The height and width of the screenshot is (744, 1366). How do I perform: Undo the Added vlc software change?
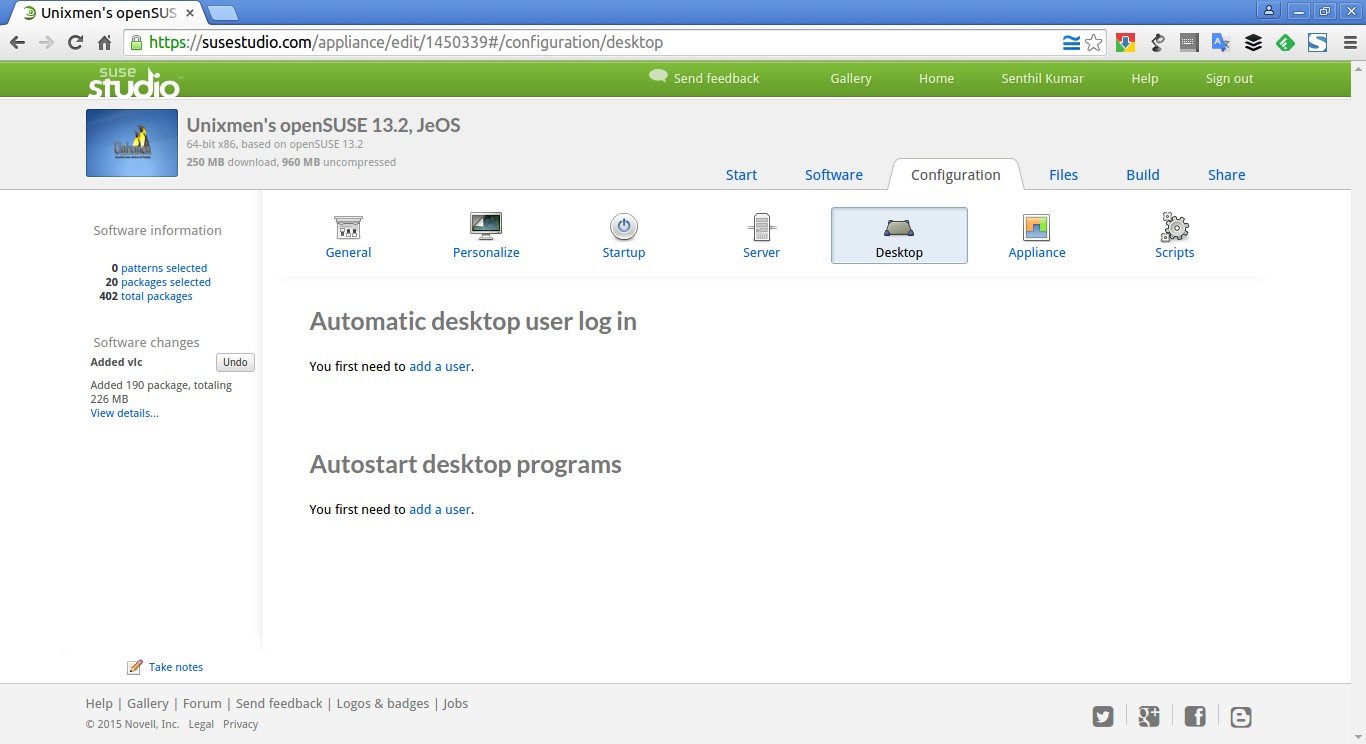pyautogui.click(x=235, y=362)
